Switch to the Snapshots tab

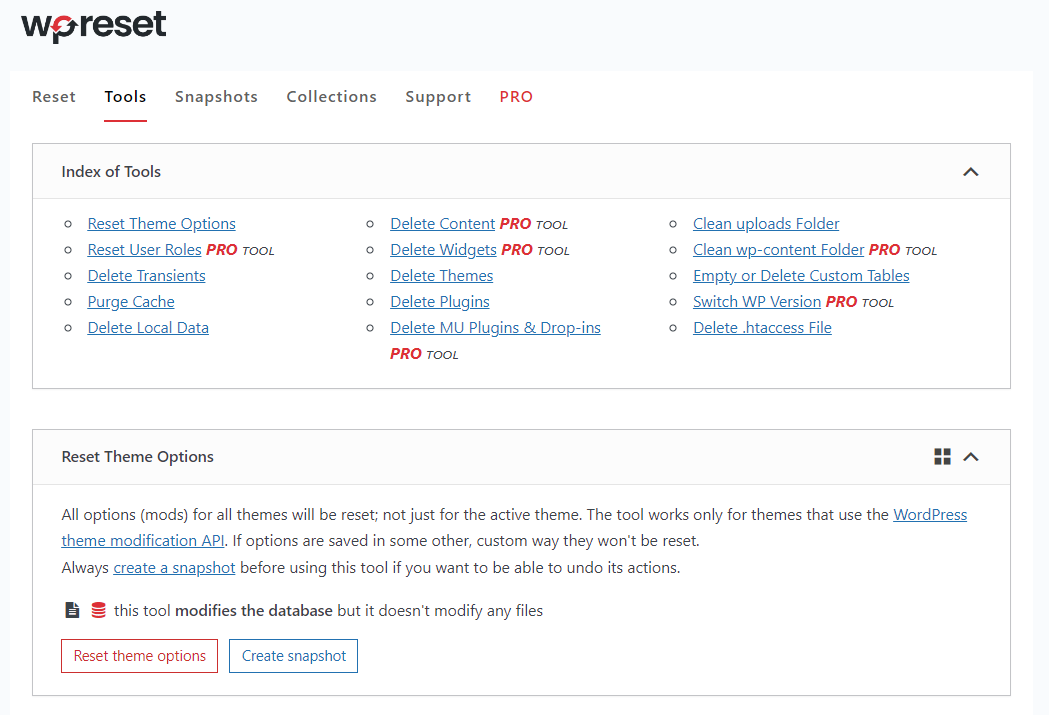point(216,96)
